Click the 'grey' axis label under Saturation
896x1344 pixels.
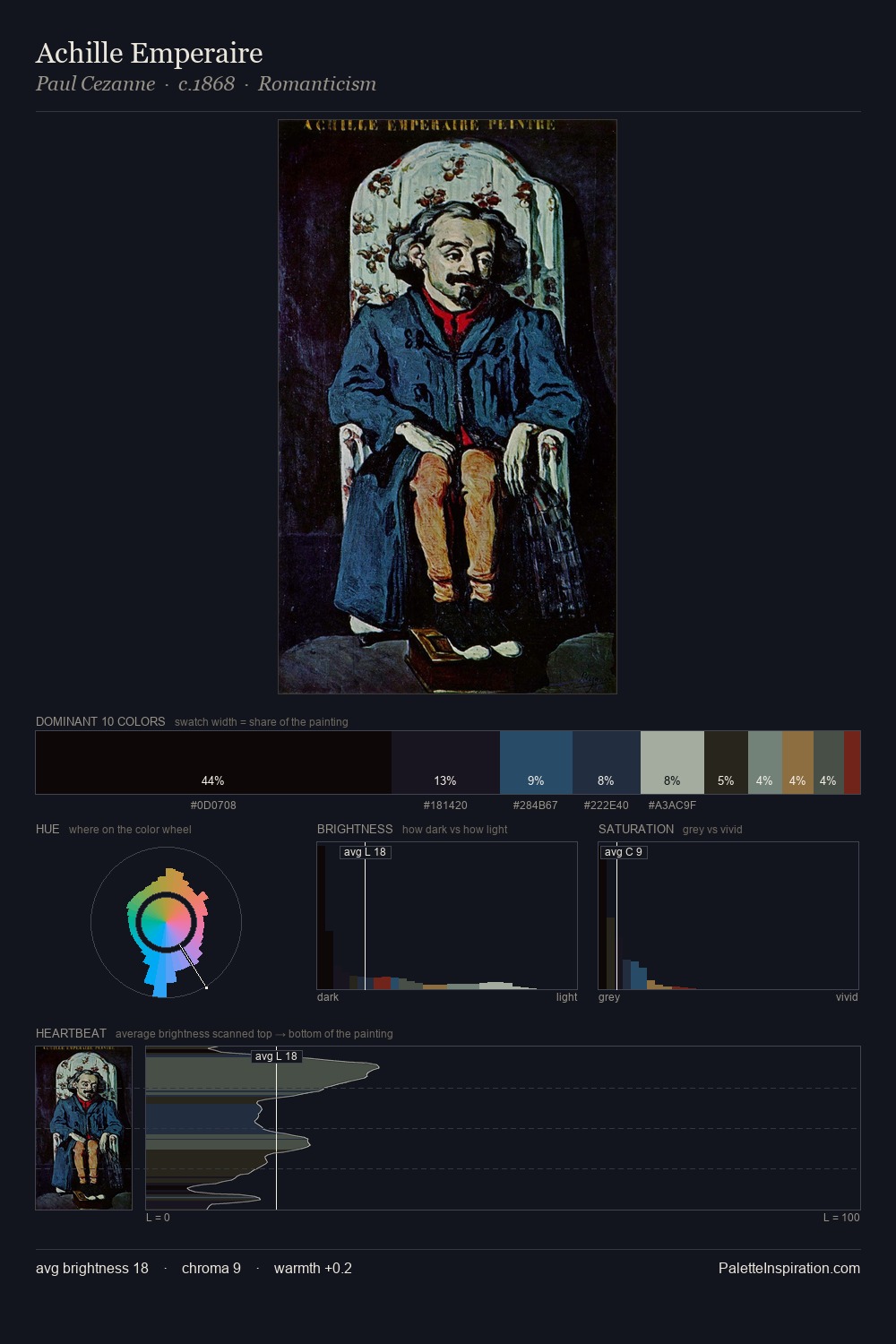[609, 997]
